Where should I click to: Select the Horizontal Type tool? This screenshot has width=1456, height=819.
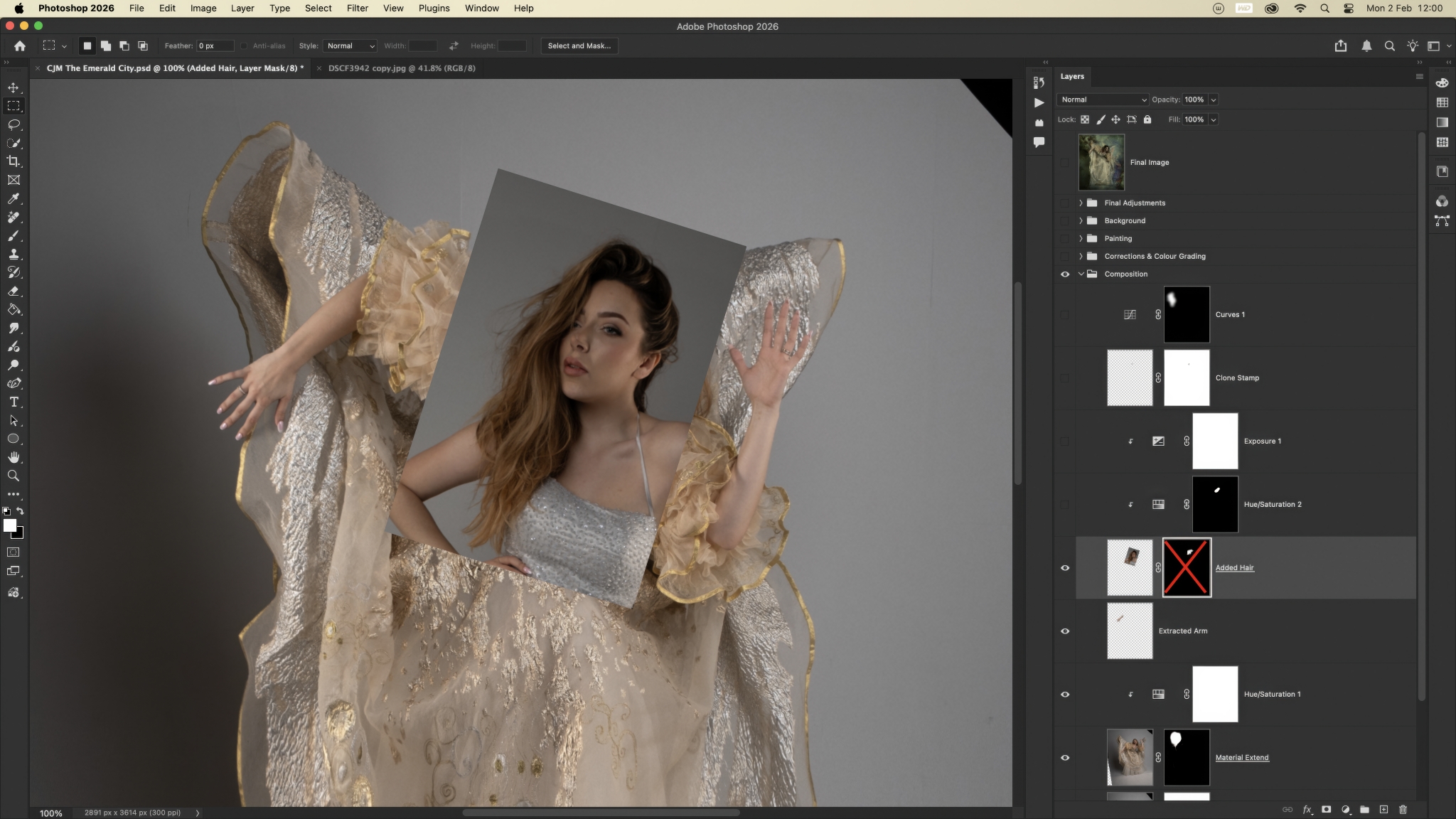point(14,402)
